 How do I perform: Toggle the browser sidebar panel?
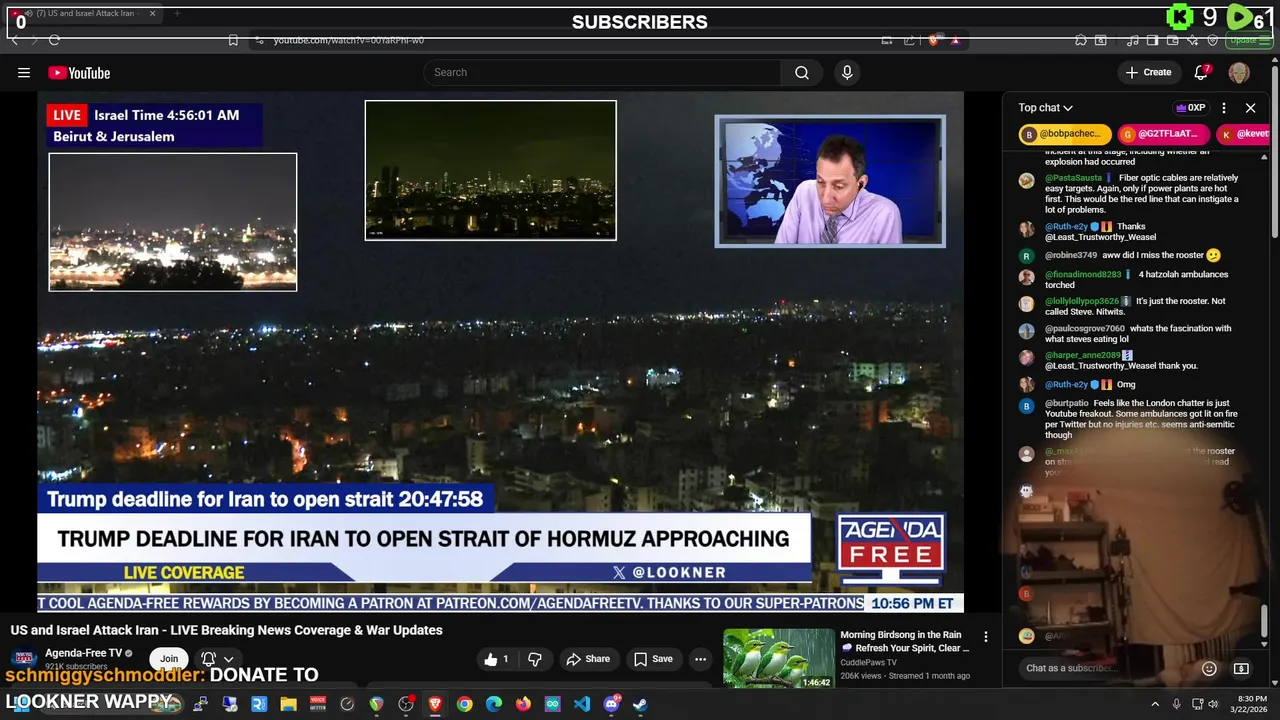1152,40
